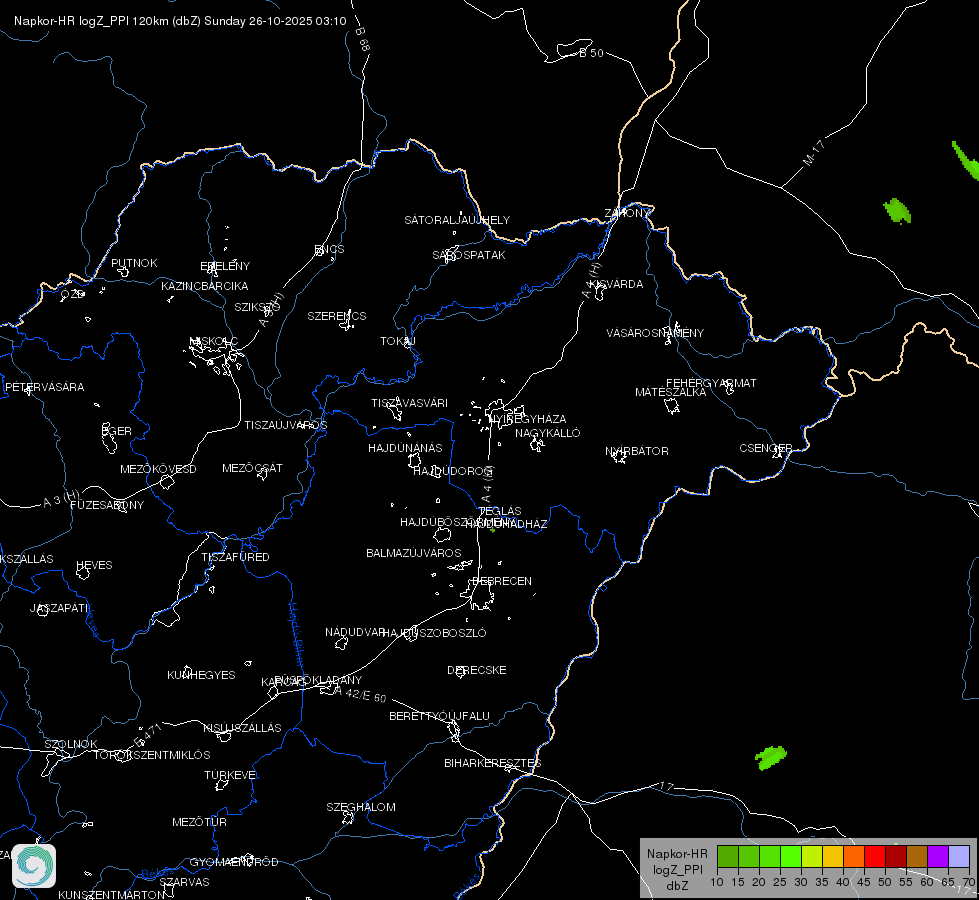Click the NYÍREGYHÁZA city label

pyautogui.click(x=528, y=418)
